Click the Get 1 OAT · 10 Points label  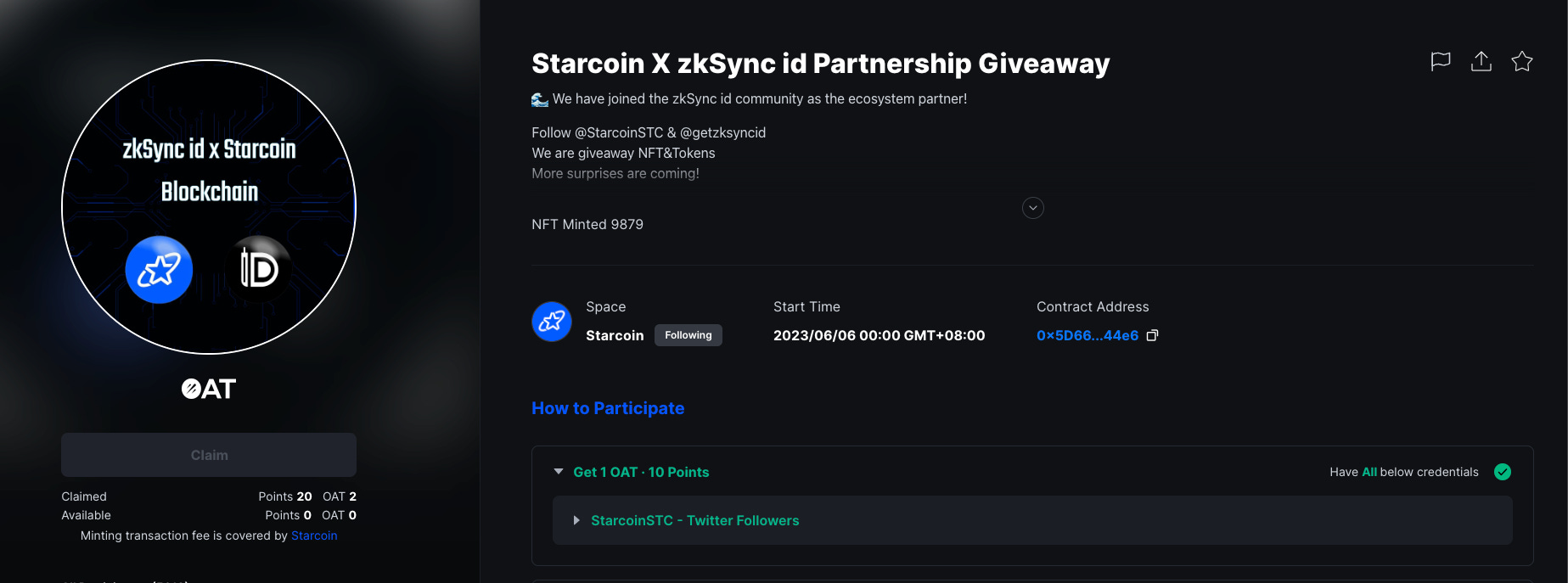click(x=641, y=472)
